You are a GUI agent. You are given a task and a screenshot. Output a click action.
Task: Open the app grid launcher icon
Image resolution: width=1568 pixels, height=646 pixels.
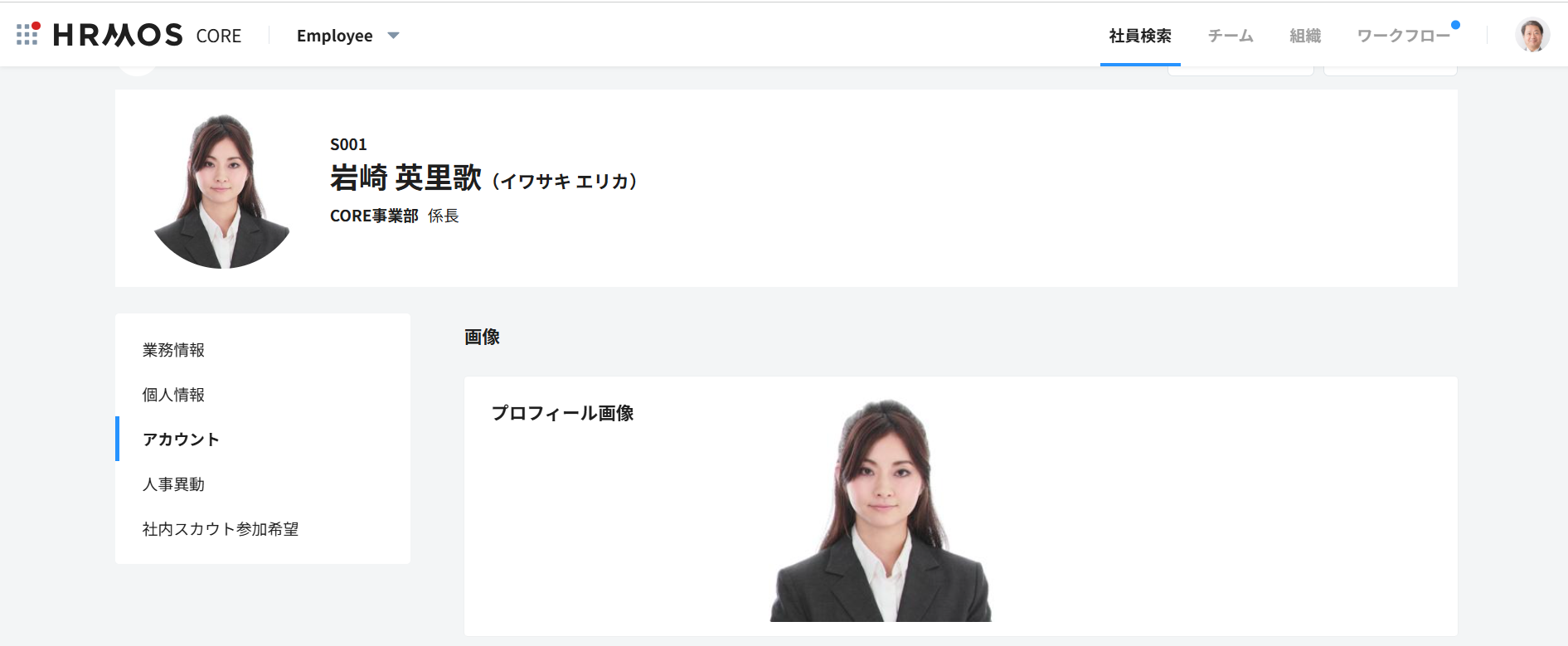(27, 34)
